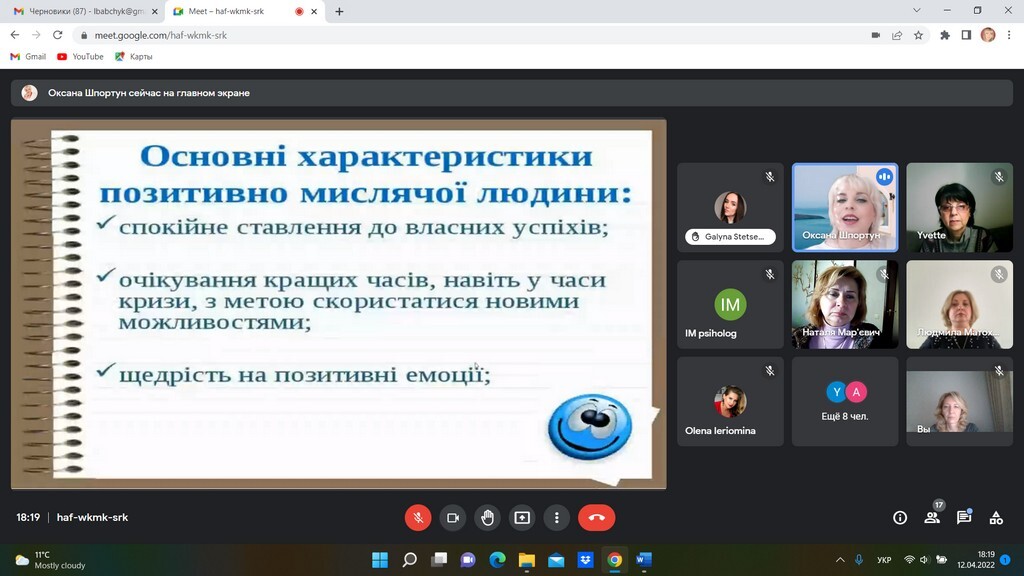The height and width of the screenshot is (576, 1024).
Task: Open the Chrome profile avatar
Action: (x=988, y=35)
